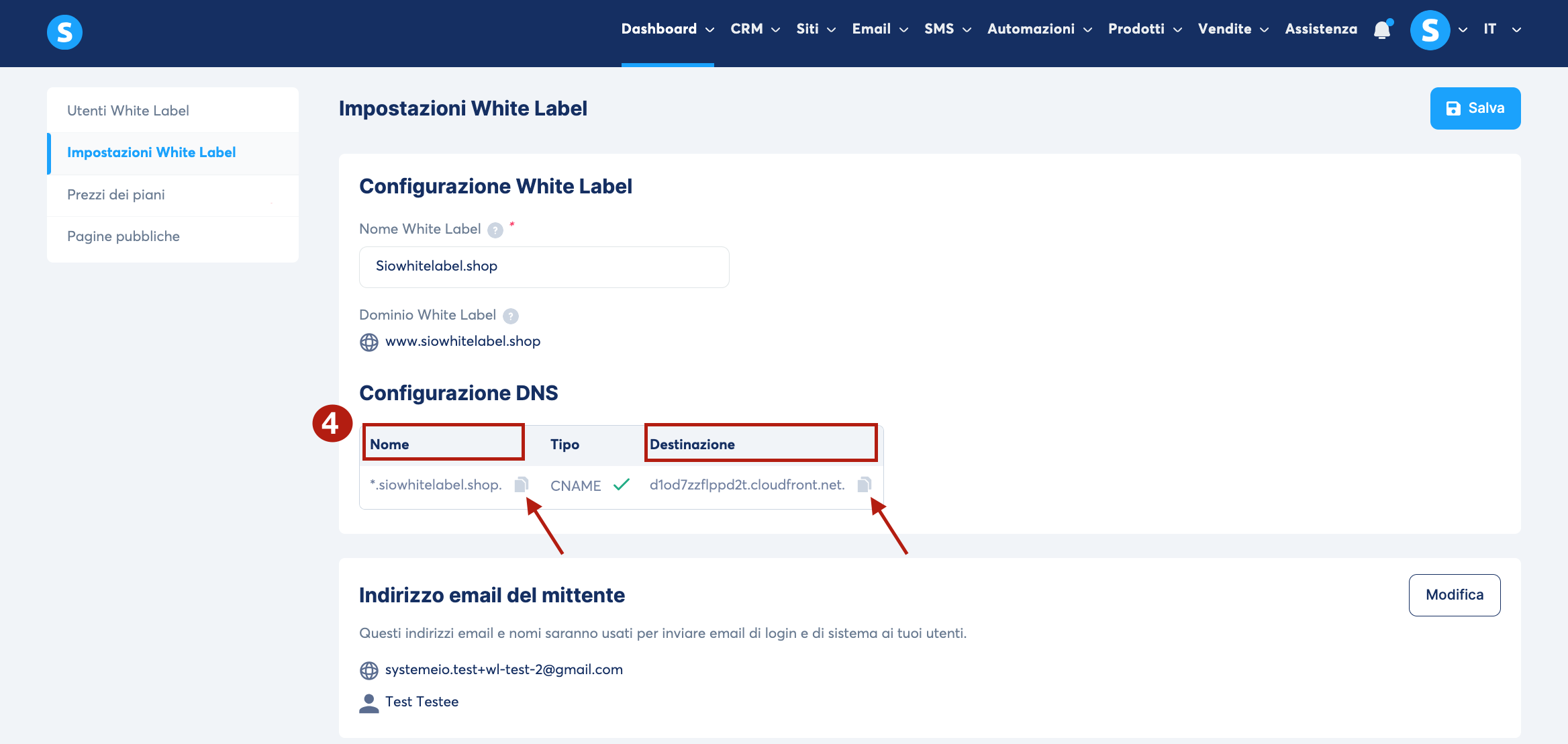Click help icon beside Nome White Label
This screenshot has height=744, width=1568.
pos(495,230)
